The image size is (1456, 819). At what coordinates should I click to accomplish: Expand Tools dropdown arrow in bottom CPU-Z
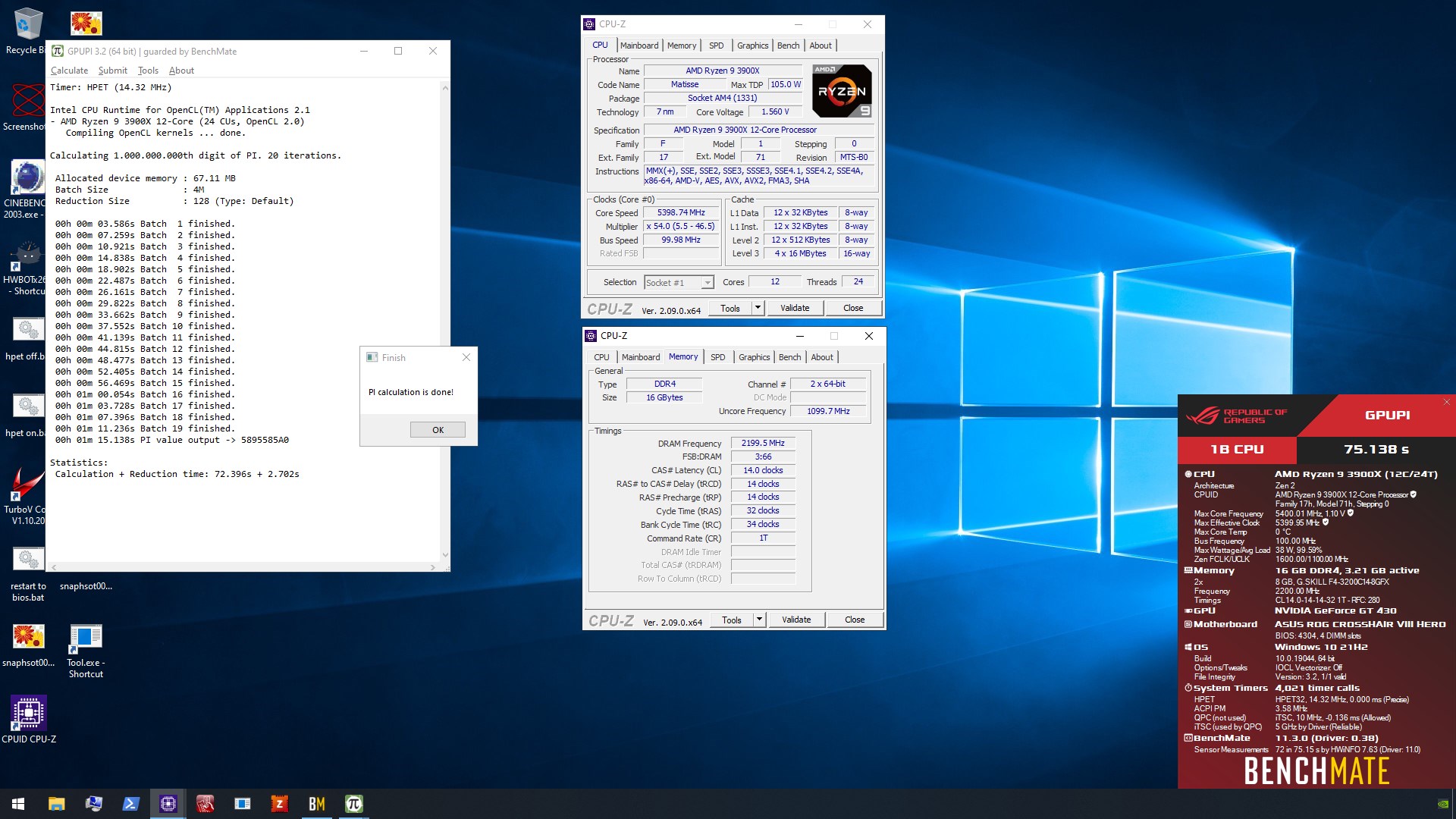point(759,620)
